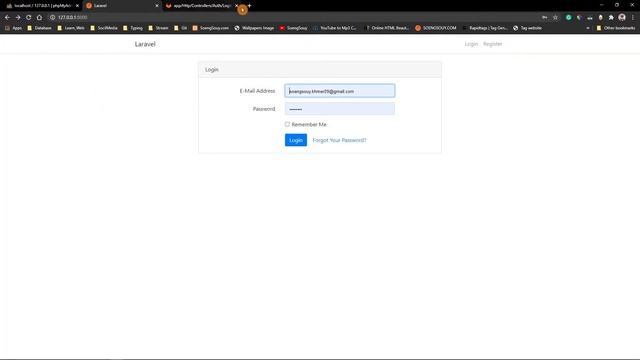Open the Login link in navbar
The image size is (640, 360).
point(471,44)
